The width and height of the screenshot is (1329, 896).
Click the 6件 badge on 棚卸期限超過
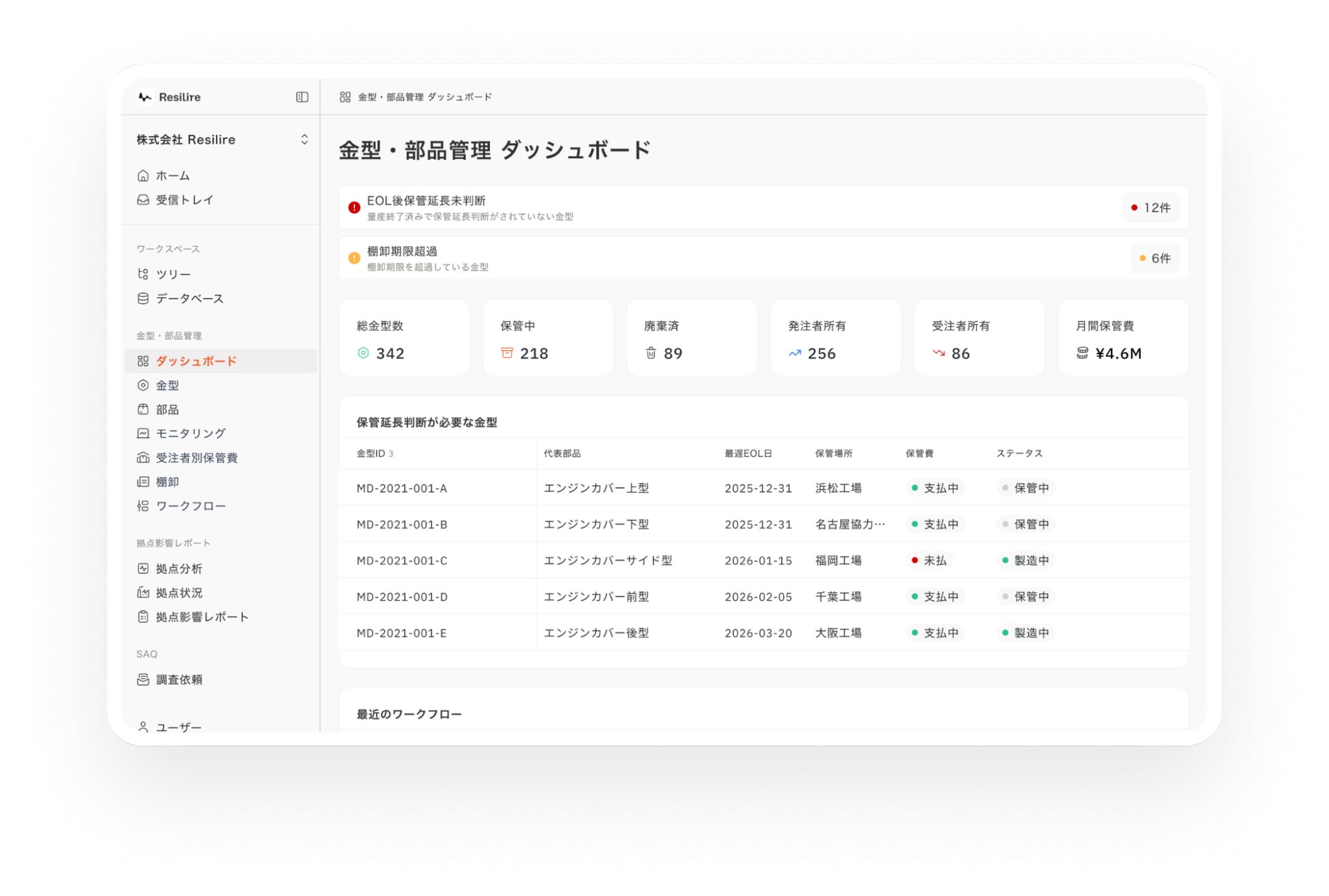(1155, 258)
